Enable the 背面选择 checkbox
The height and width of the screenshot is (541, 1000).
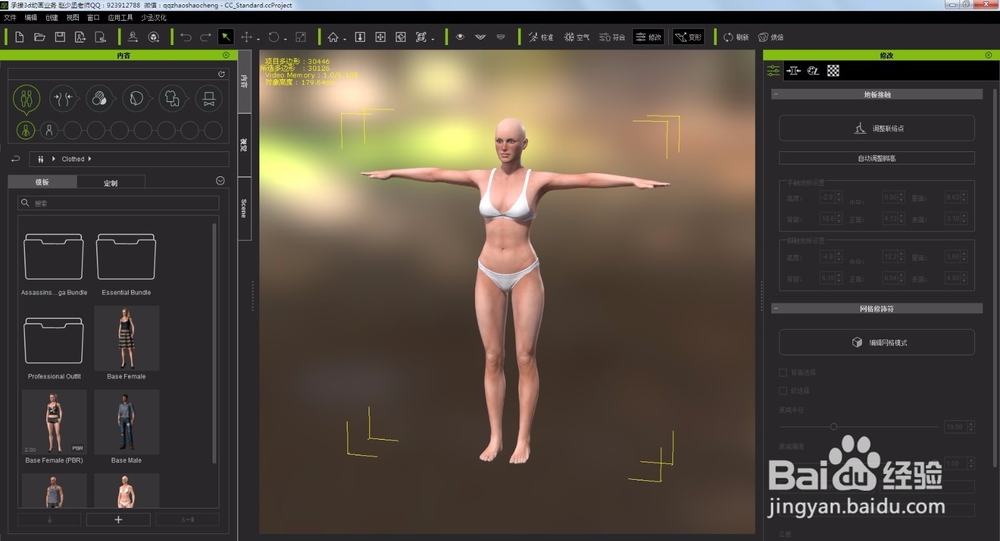783,372
